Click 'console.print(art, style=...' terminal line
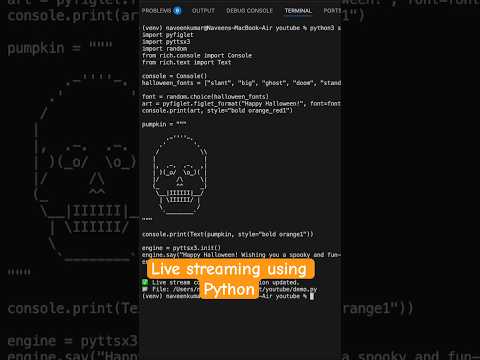The width and height of the screenshot is (480, 360). coord(217,111)
